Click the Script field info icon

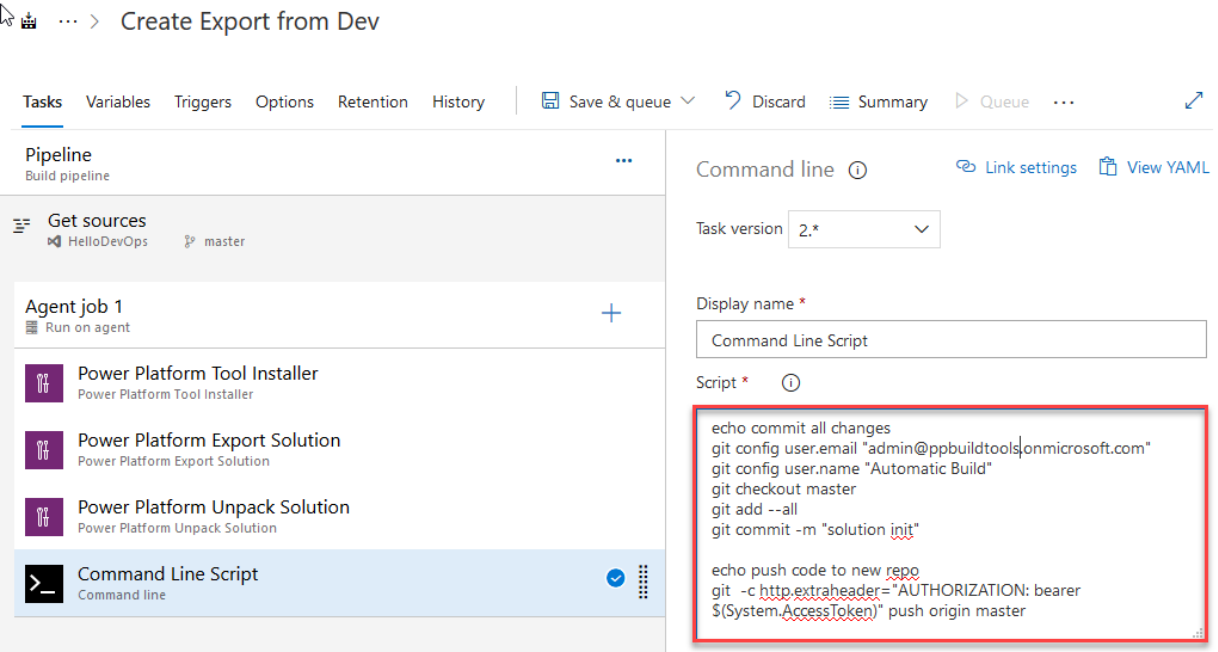791,383
